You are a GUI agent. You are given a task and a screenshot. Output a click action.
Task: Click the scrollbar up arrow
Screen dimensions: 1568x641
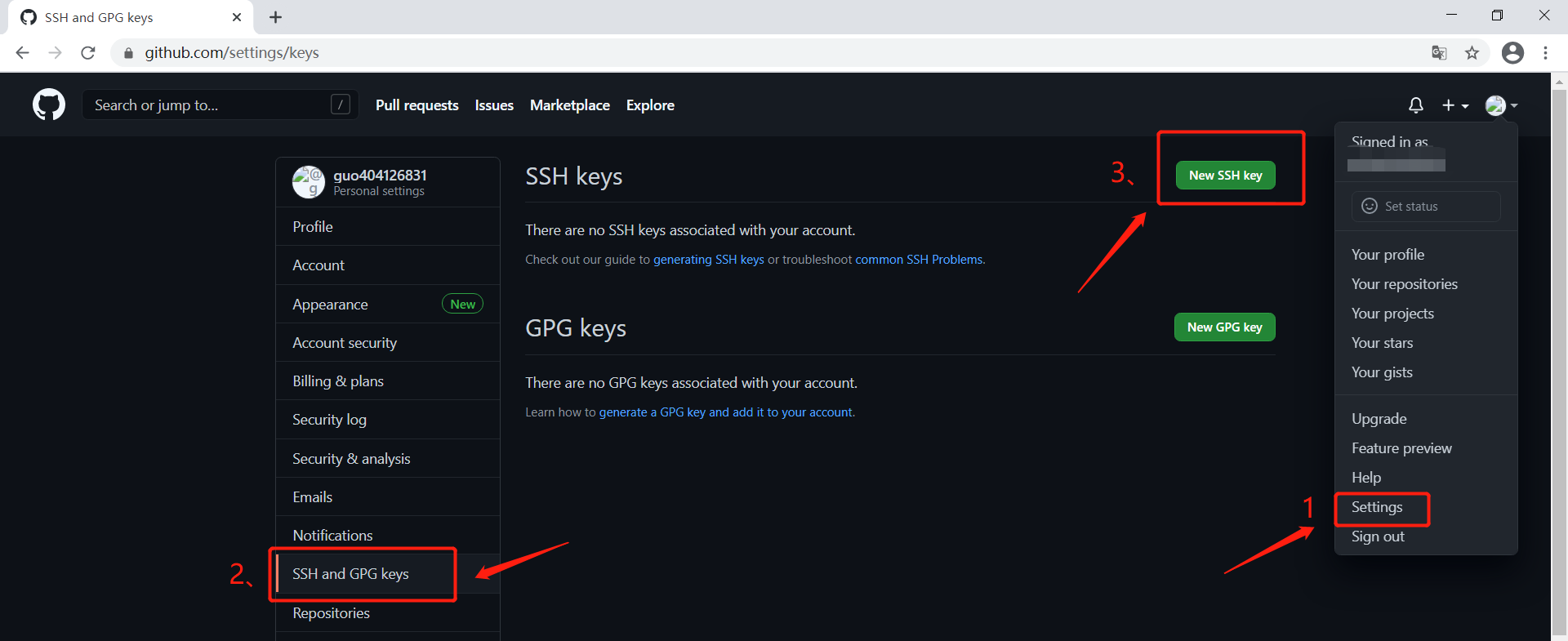[1560, 82]
